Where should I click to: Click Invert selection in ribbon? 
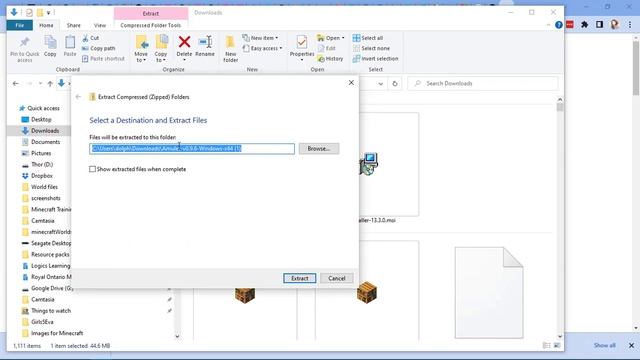point(375,59)
